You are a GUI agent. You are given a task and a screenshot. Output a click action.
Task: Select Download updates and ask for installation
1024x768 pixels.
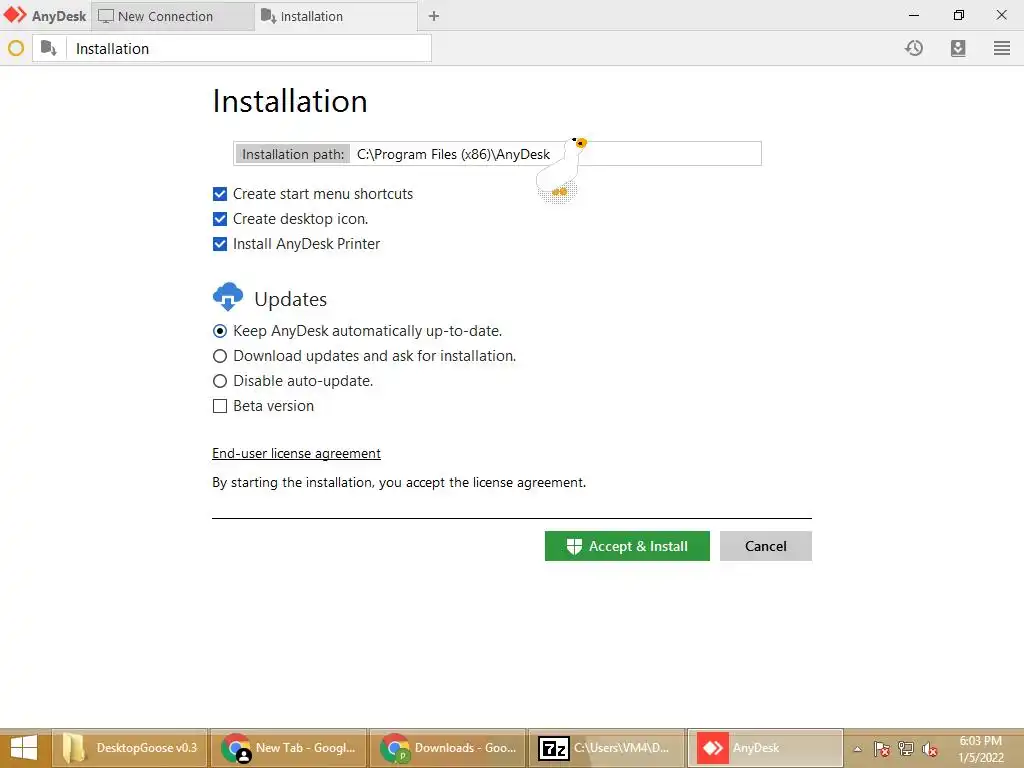coord(220,356)
